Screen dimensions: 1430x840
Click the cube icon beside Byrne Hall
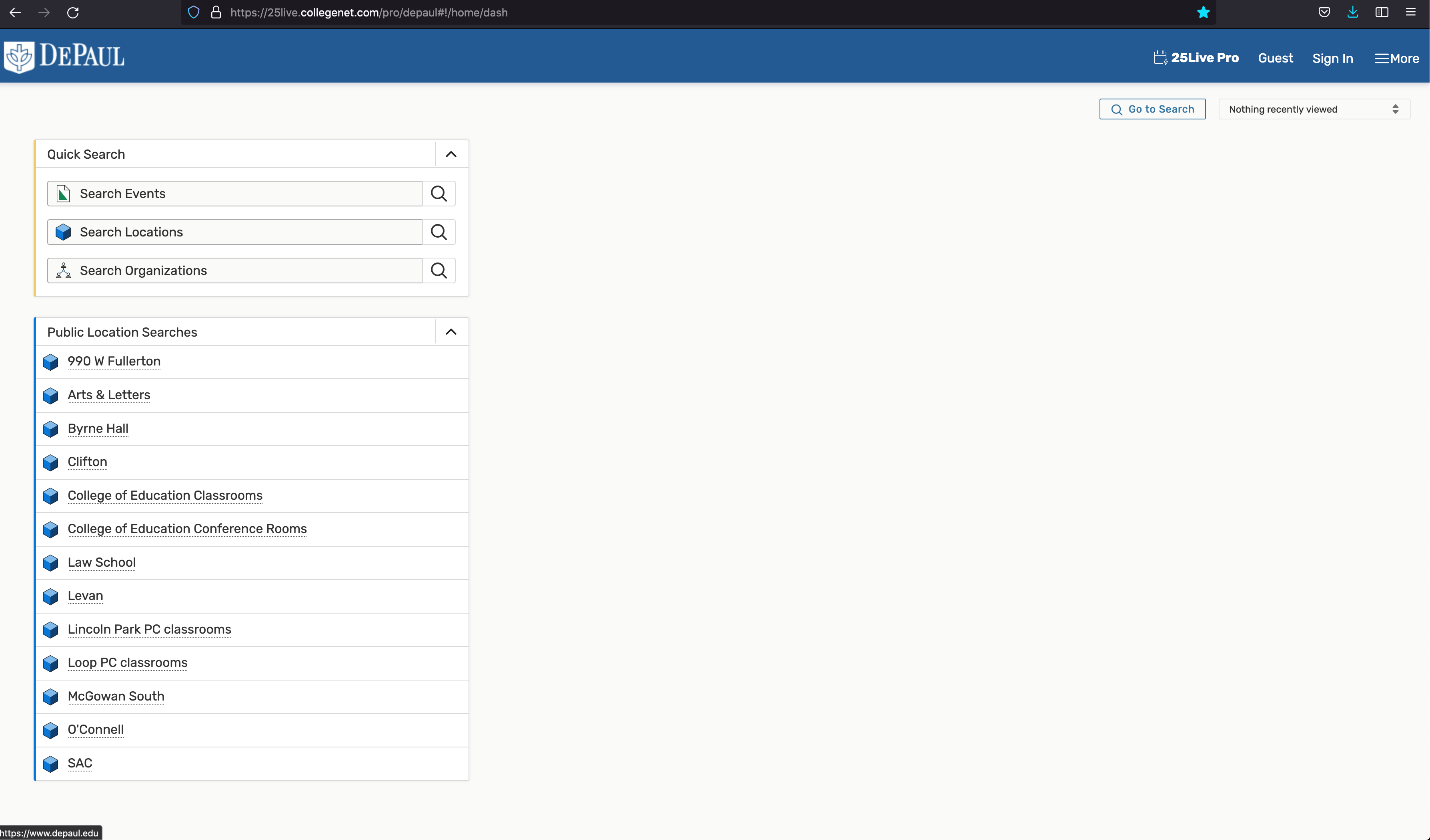51,429
